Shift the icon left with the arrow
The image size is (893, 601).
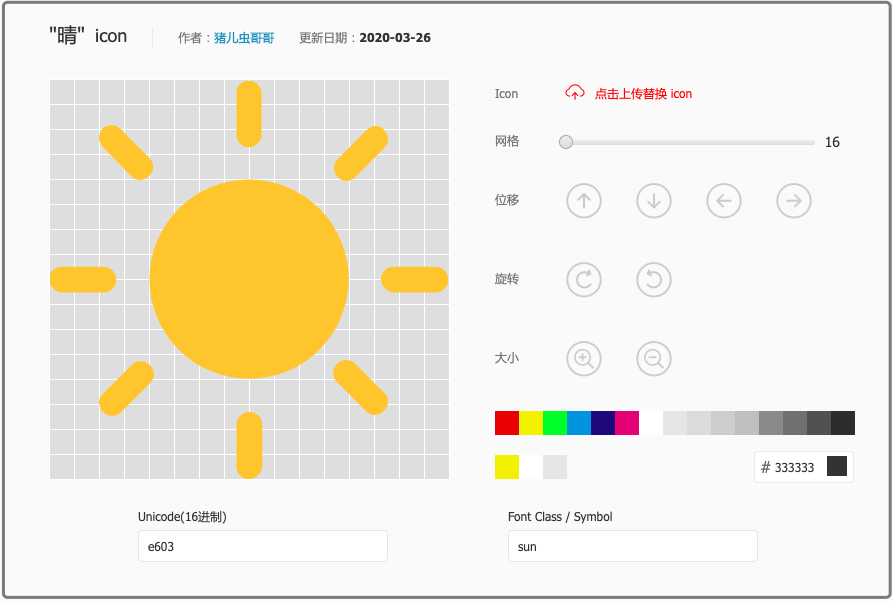tap(724, 200)
